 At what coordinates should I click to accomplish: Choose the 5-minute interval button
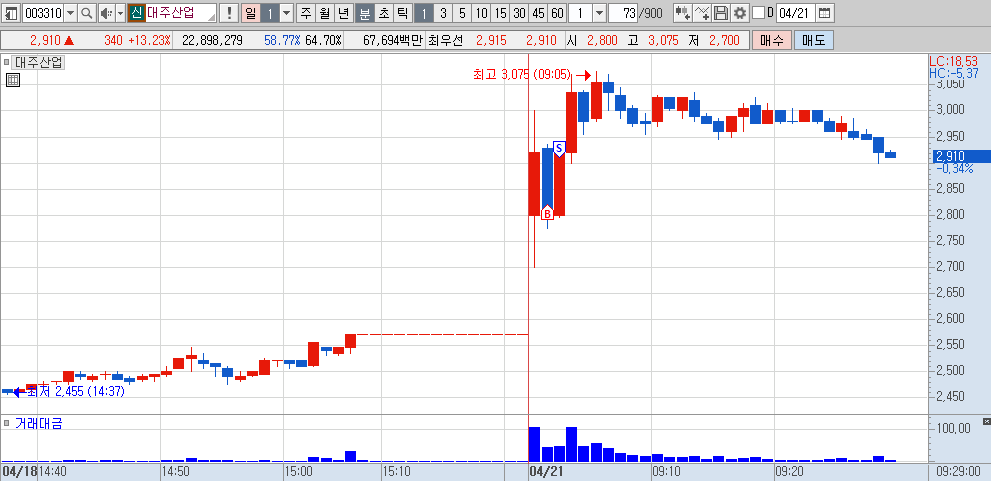pos(462,13)
